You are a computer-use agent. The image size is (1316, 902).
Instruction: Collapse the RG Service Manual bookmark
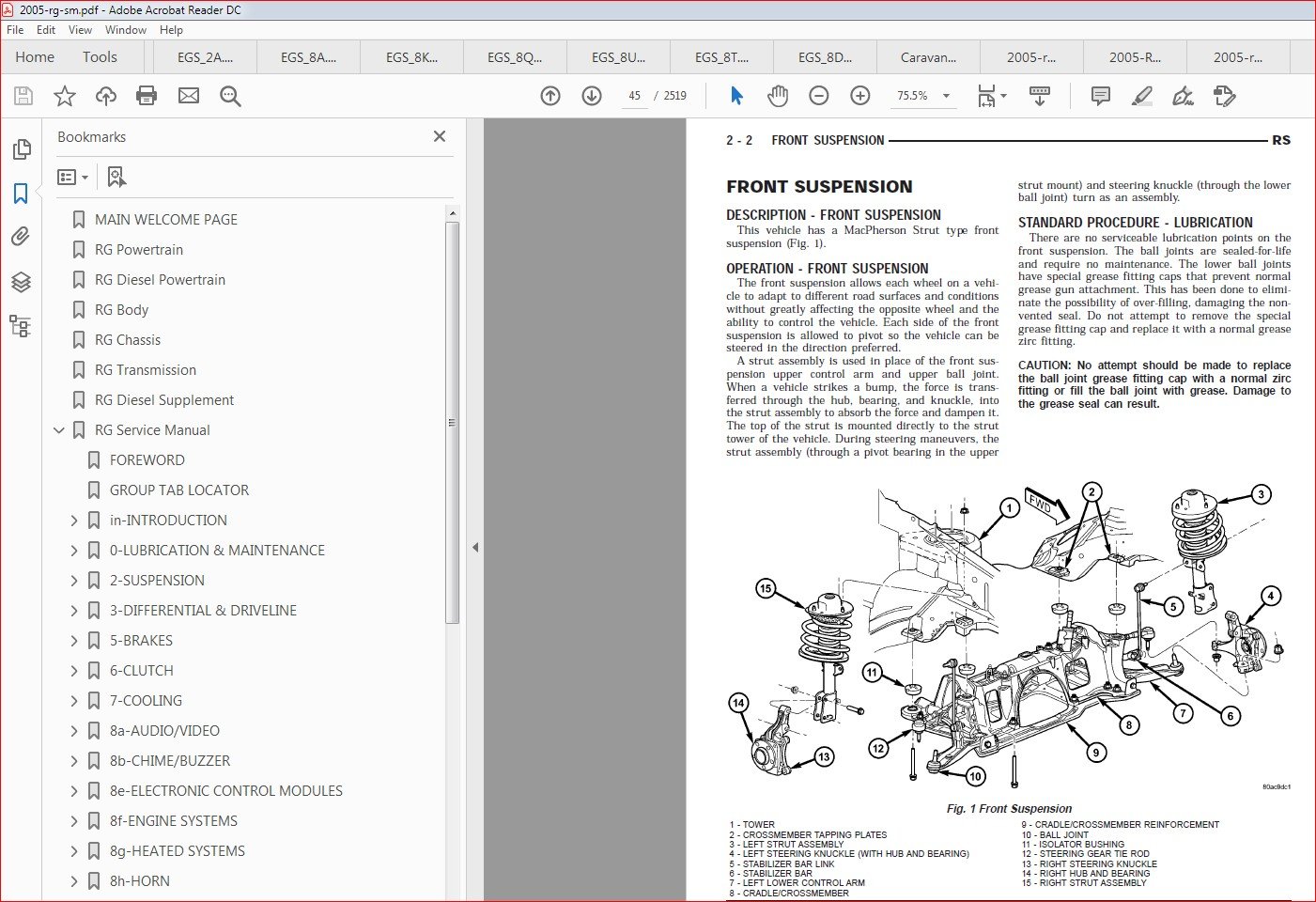click(59, 430)
